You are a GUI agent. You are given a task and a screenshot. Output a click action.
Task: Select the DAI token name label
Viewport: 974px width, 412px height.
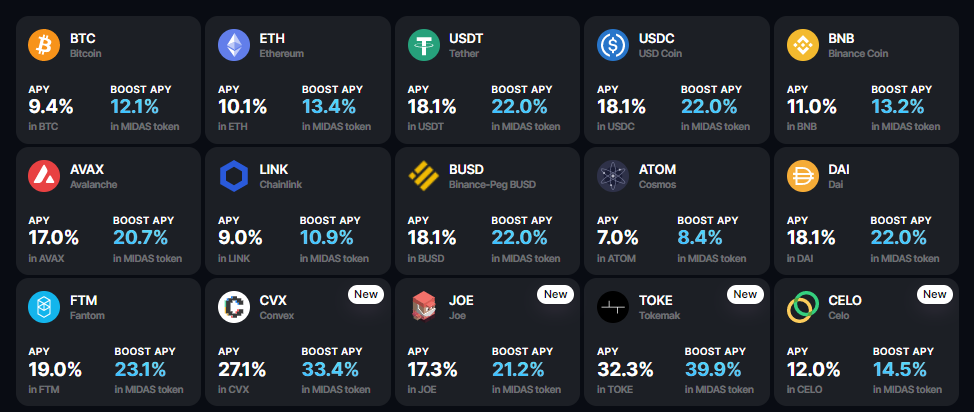[839, 170]
